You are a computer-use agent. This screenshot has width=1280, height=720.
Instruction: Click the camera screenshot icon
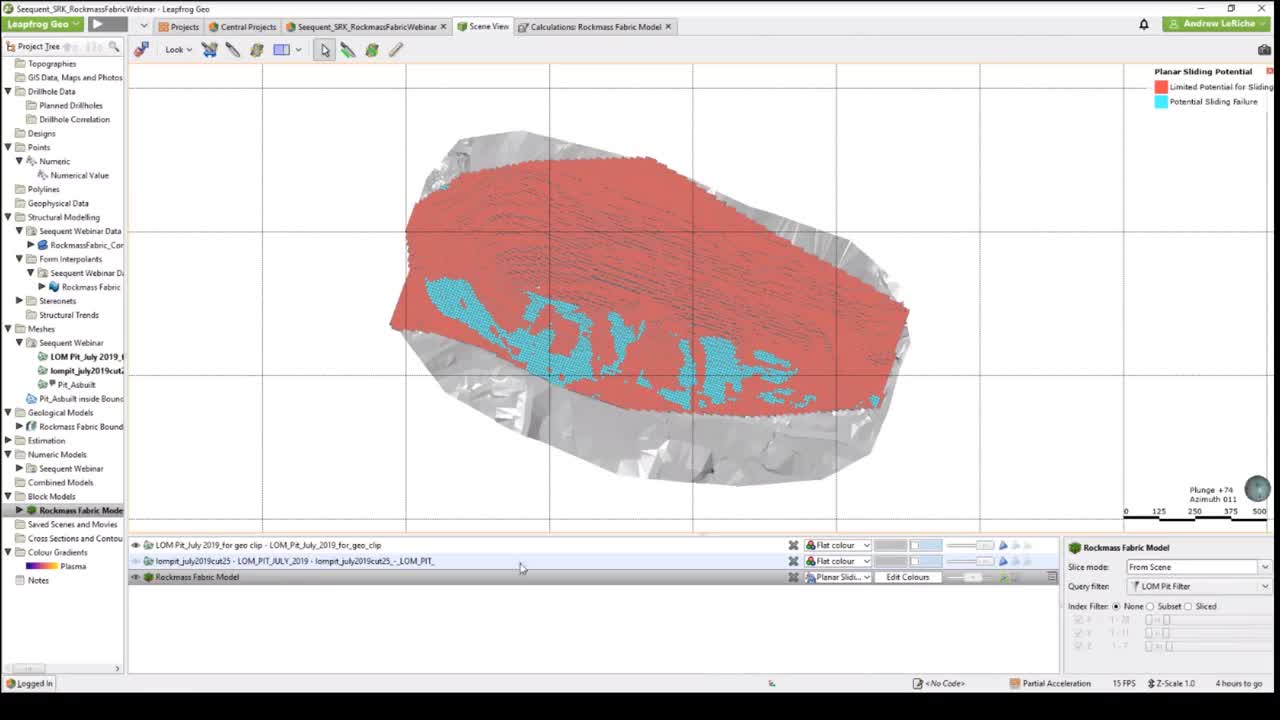pyautogui.click(x=1264, y=49)
